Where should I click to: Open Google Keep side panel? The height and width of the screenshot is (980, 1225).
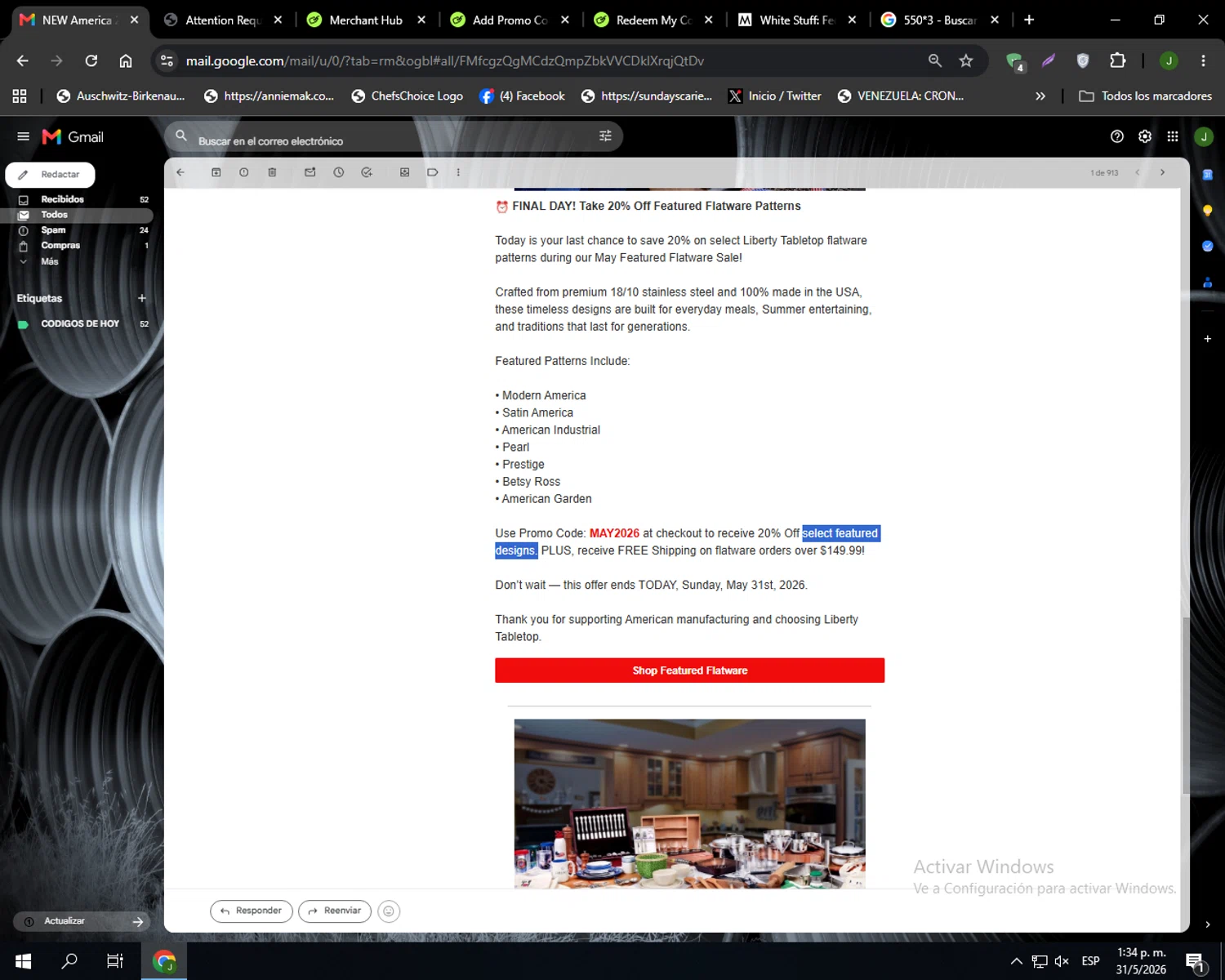[1208, 210]
